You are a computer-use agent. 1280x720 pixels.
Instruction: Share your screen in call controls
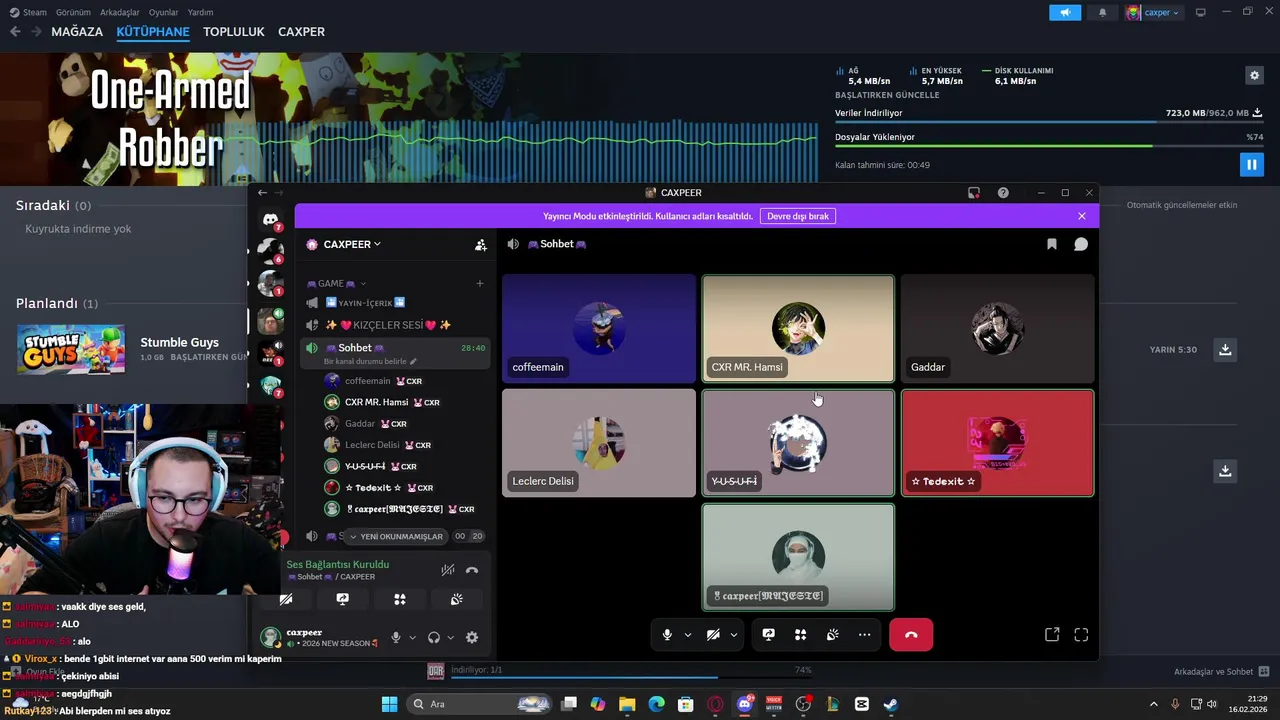point(768,635)
